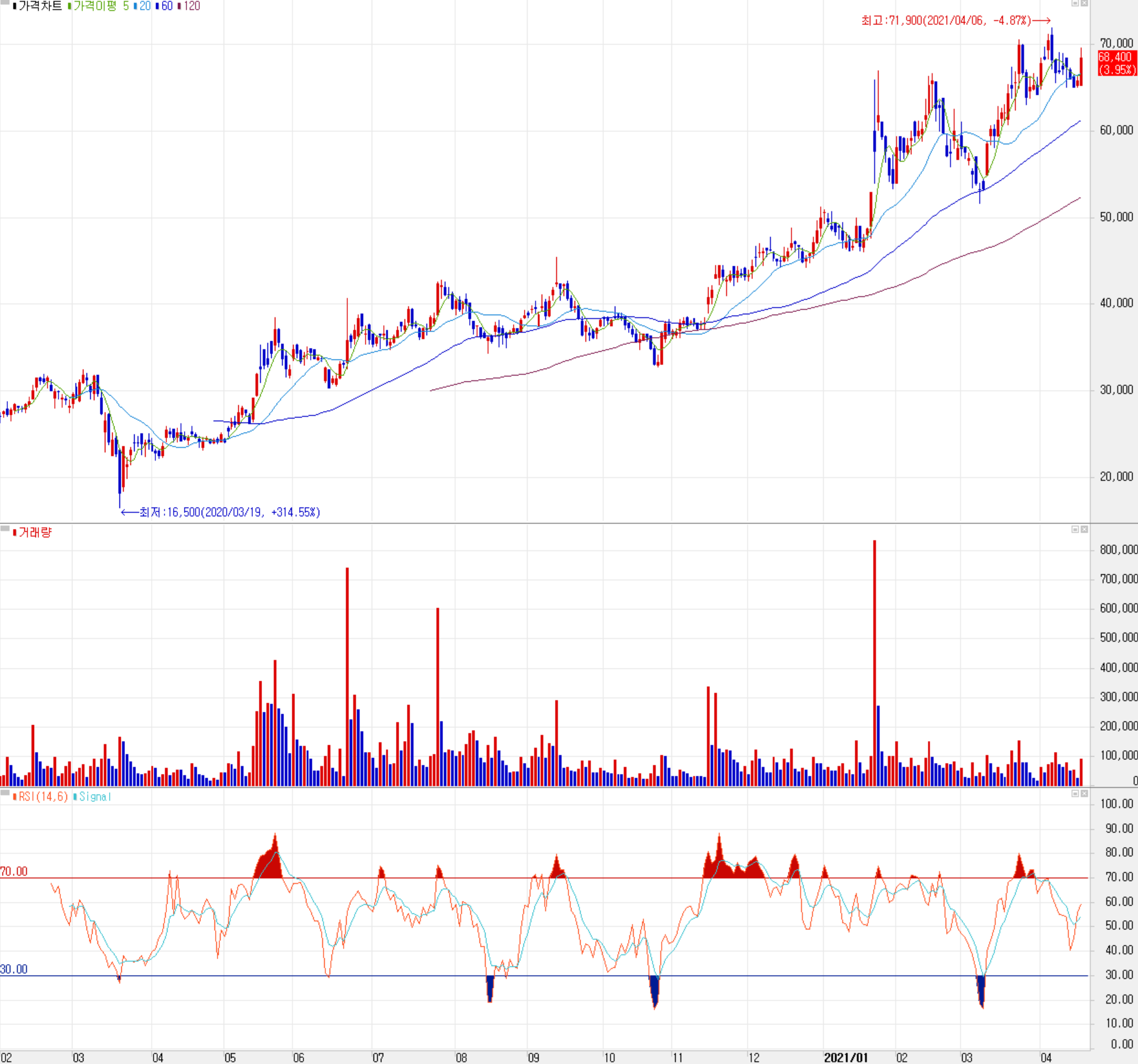Image resolution: width=1138 pixels, height=1064 pixels.
Task: Click the 2021/01 date axis label
Action: coord(846,1058)
